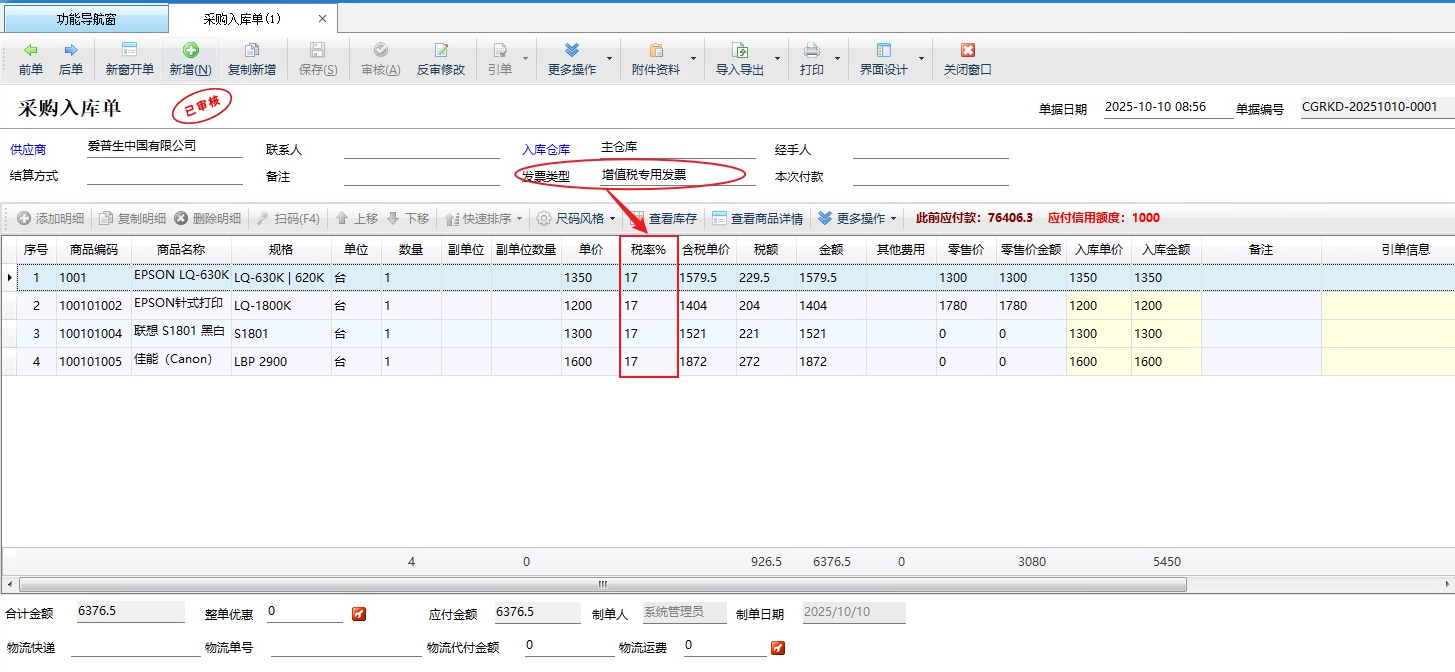Open new window via 新窗开单 icon
The height and width of the screenshot is (672, 1455).
pos(130,59)
